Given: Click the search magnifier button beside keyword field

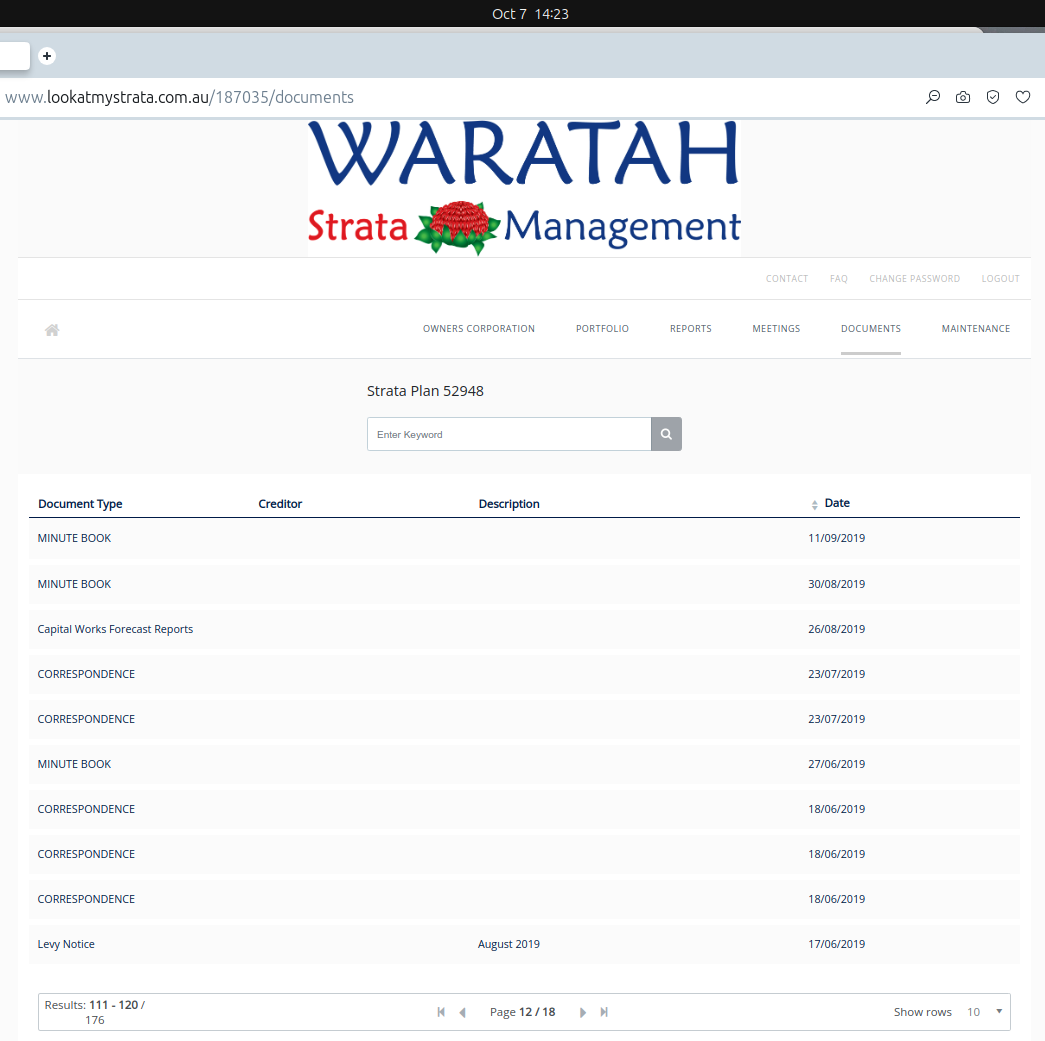Looking at the screenshot, I should point(666,434).
